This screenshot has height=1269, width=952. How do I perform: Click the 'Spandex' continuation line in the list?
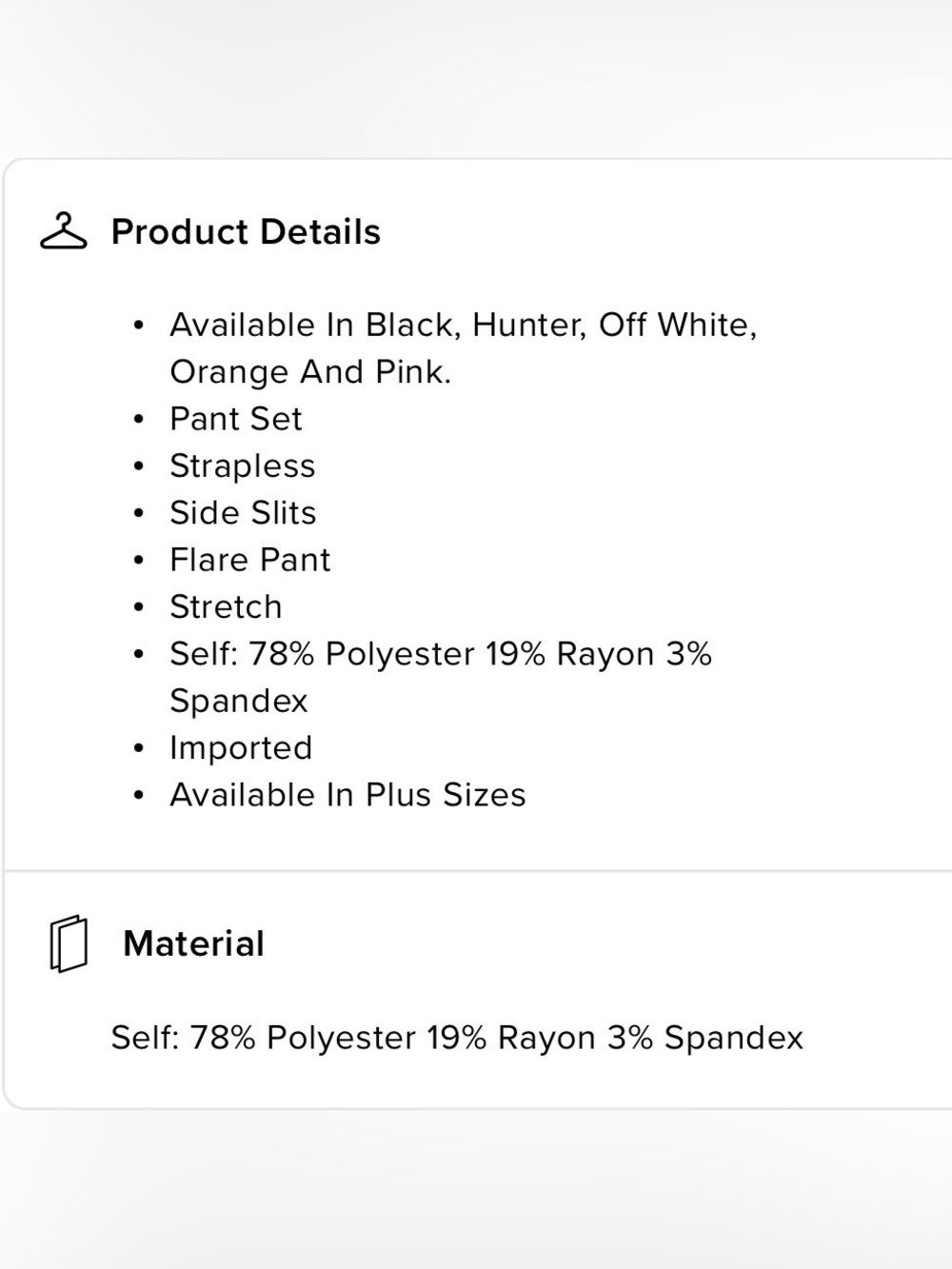[239, 701]
